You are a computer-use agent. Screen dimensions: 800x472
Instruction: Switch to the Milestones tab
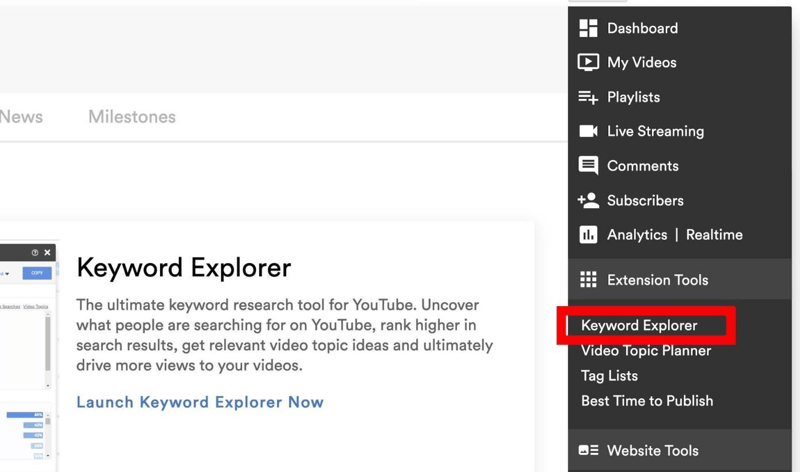pos(132,117)
